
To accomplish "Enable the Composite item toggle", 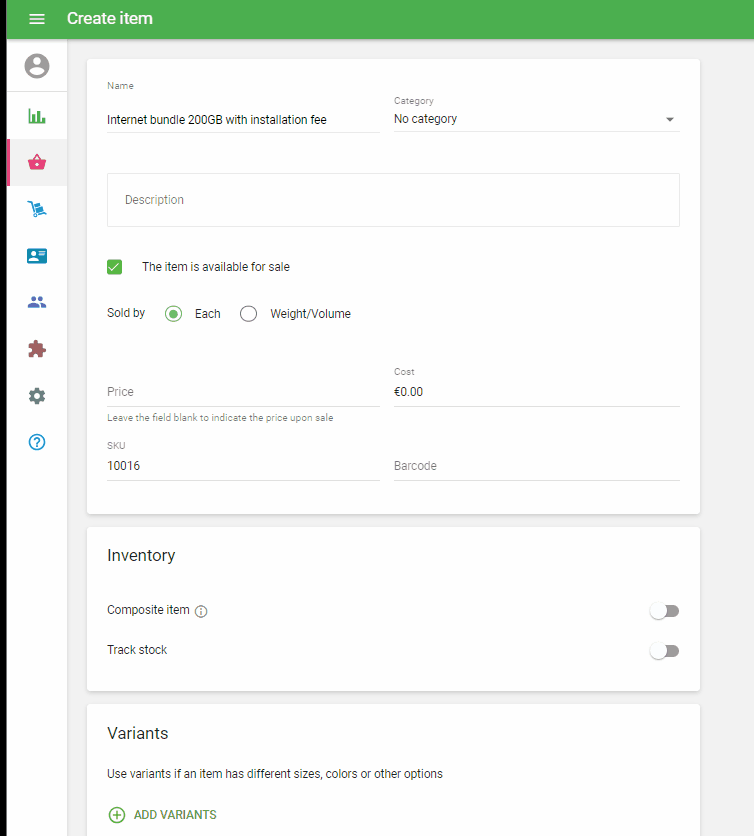I will (x=664, y=611).
